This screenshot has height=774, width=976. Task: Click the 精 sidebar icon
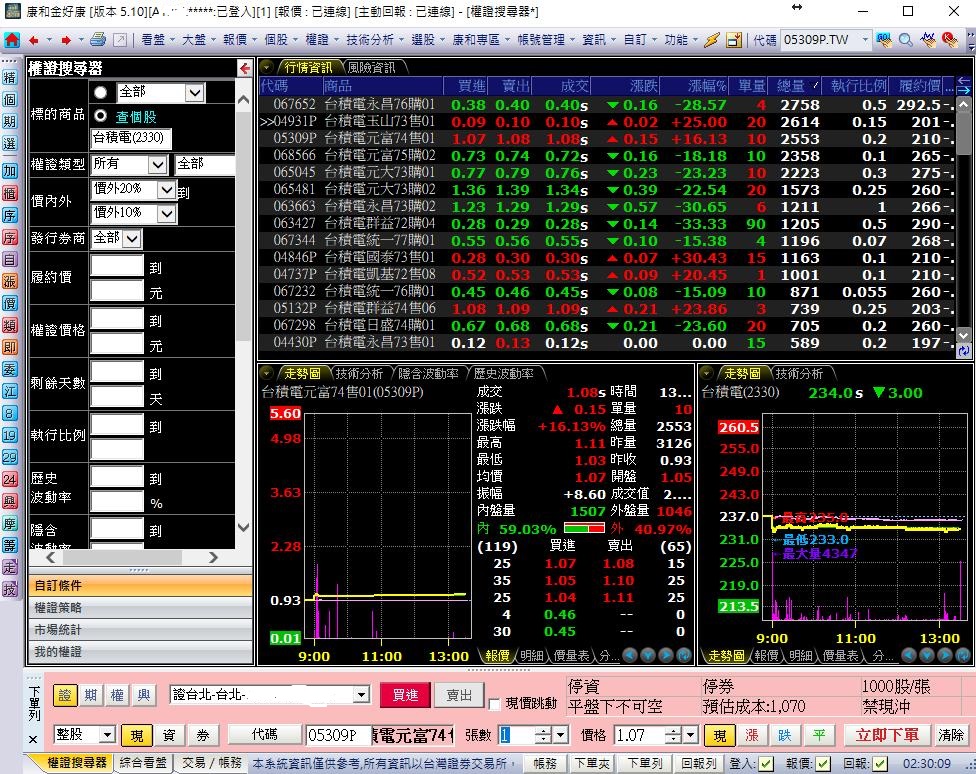(10, 78)
